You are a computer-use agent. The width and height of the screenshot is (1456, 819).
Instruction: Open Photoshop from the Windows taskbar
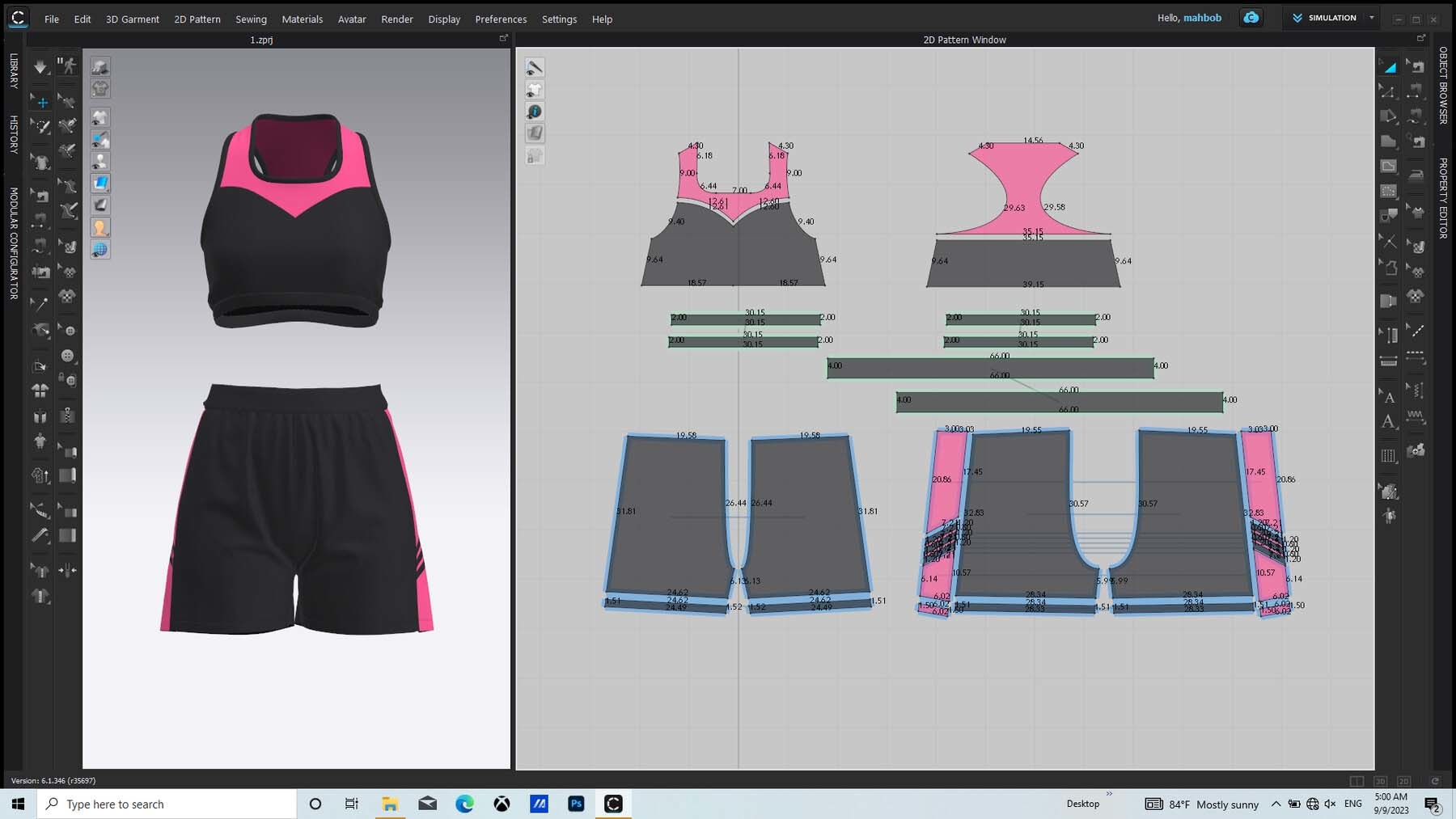(576, 804)
